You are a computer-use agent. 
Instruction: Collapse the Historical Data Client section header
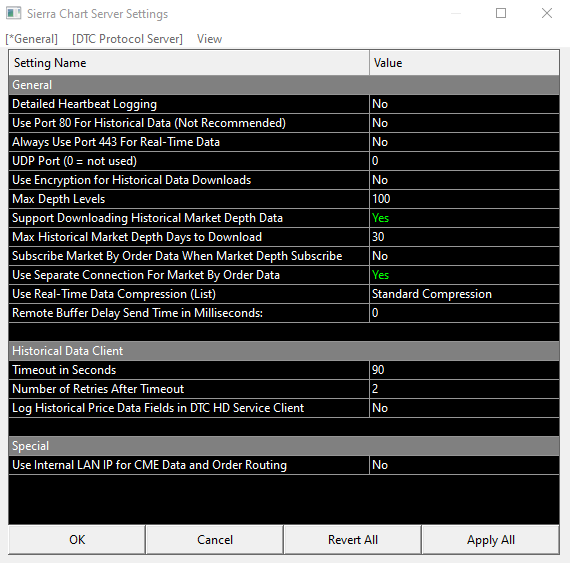tap(284, 351)
